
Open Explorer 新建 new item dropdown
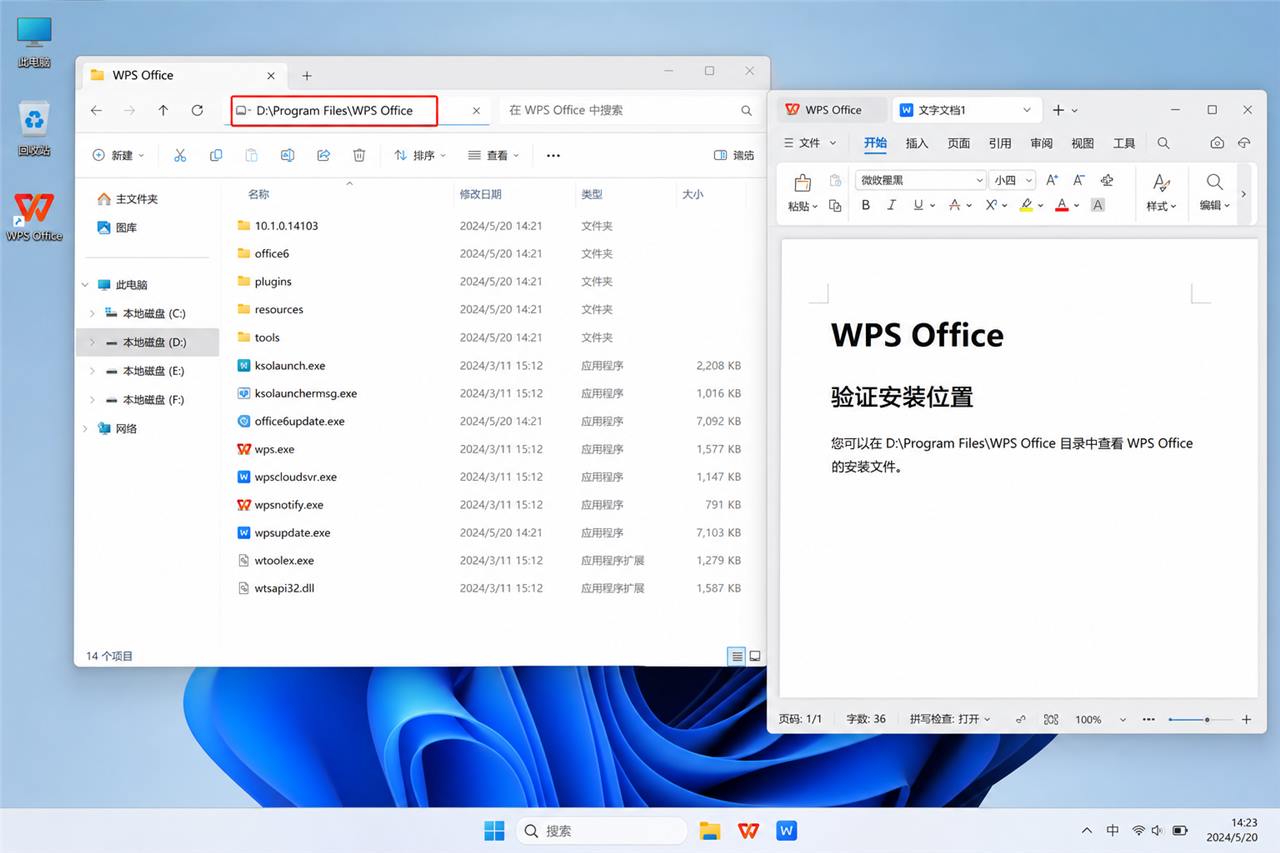point(118,155)
